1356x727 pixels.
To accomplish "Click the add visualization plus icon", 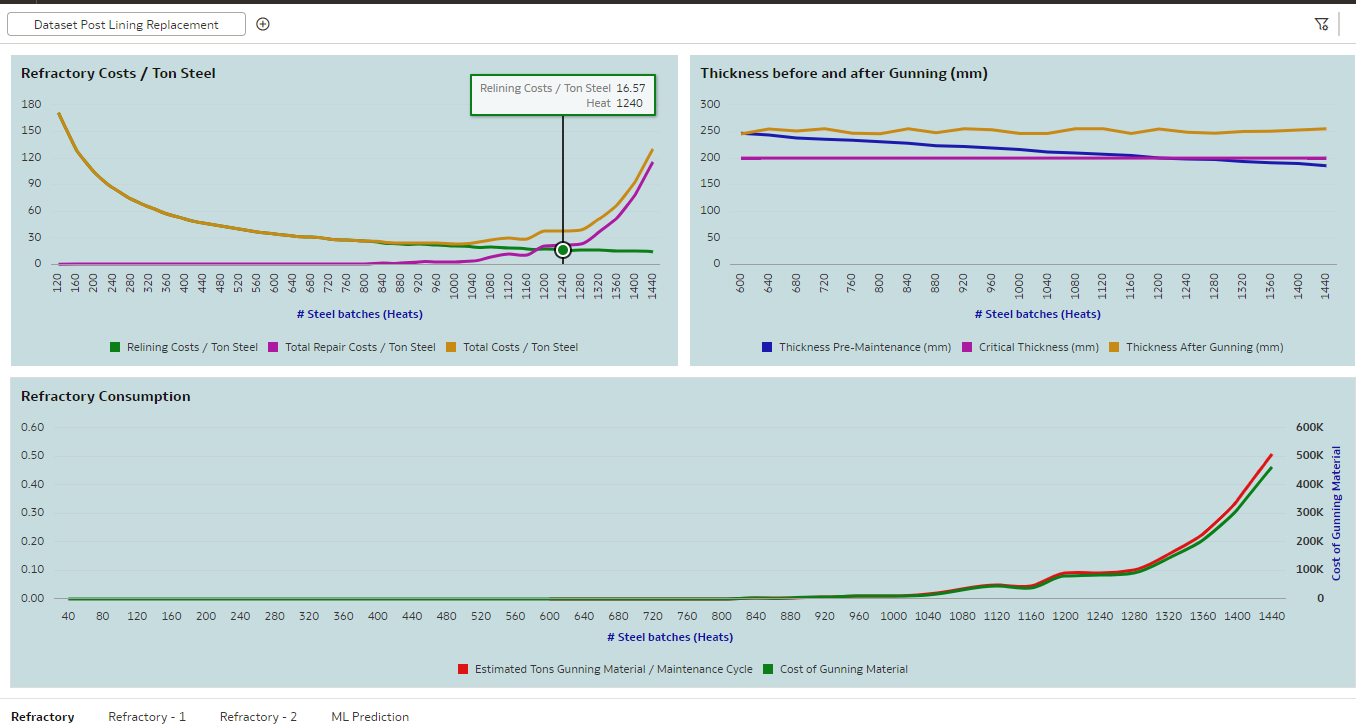I will 262,23.
